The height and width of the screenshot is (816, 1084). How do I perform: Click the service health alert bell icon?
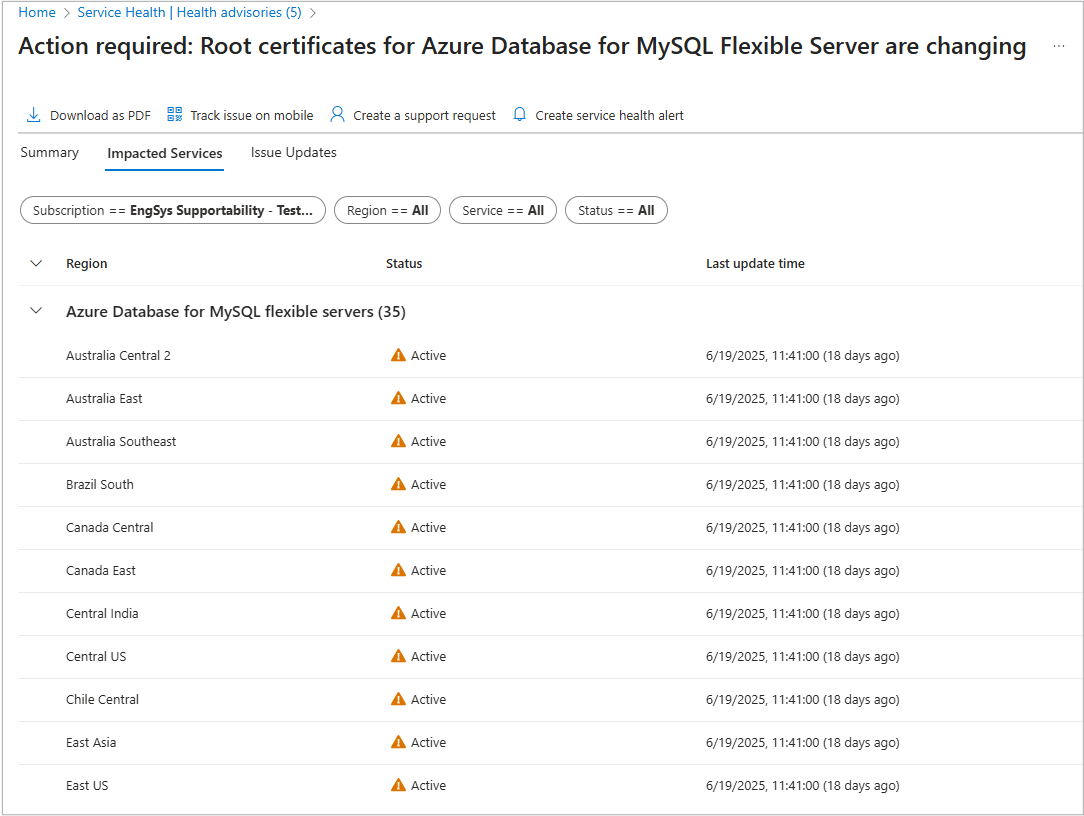tap(519, 115)
